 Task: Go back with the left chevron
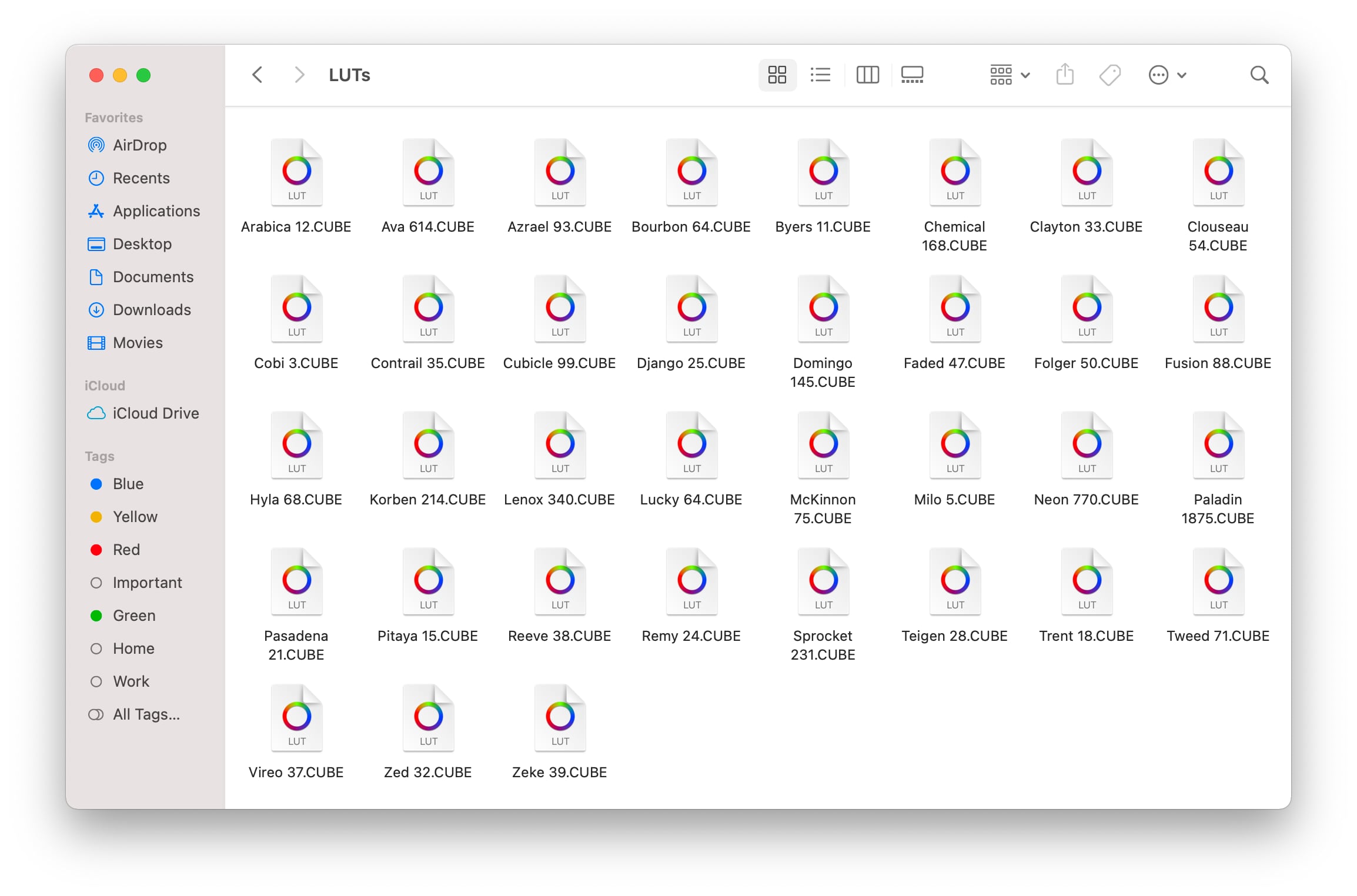[257, 75]
